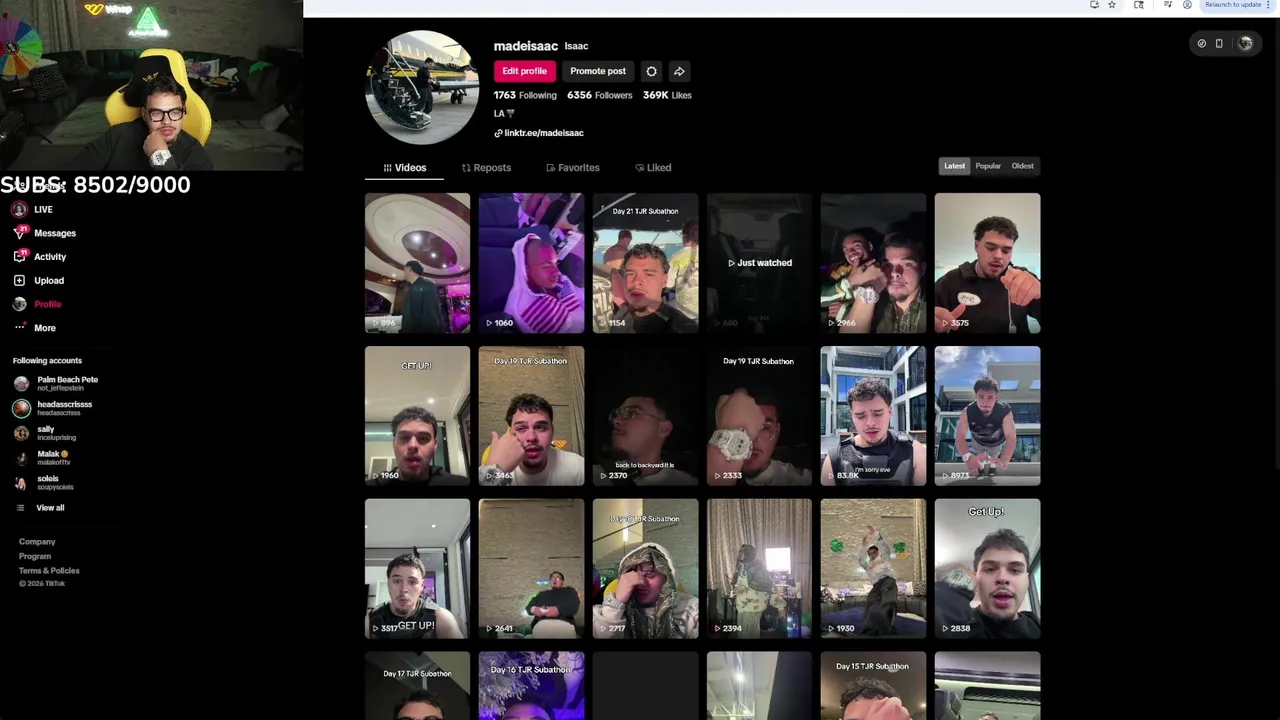Switch to the Liked tab
The height and width of the screenshot is (720, 1280).
(653, 168)
